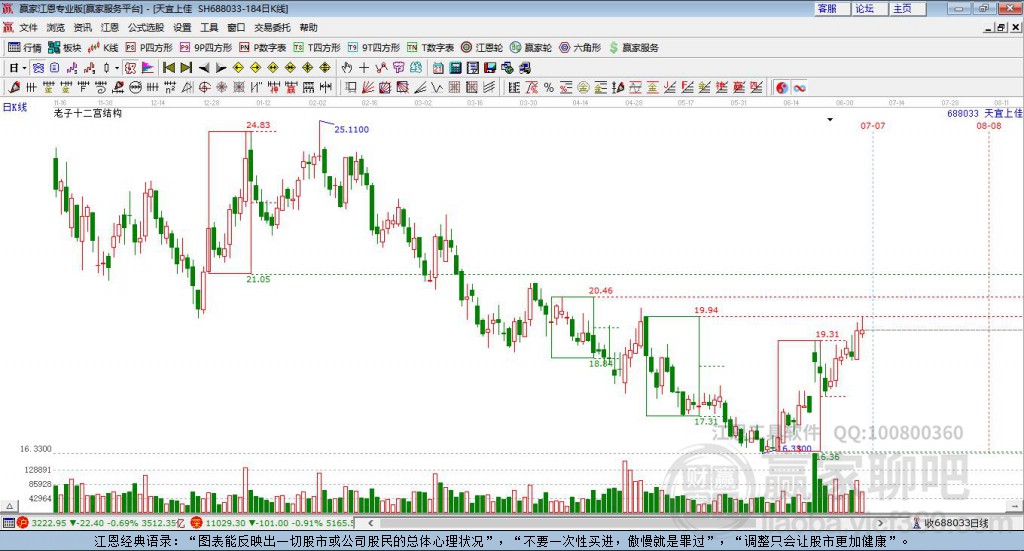Open the 行情 quotes view
The height and width of the screenshot is (551, 1024).
click(24, 48)
